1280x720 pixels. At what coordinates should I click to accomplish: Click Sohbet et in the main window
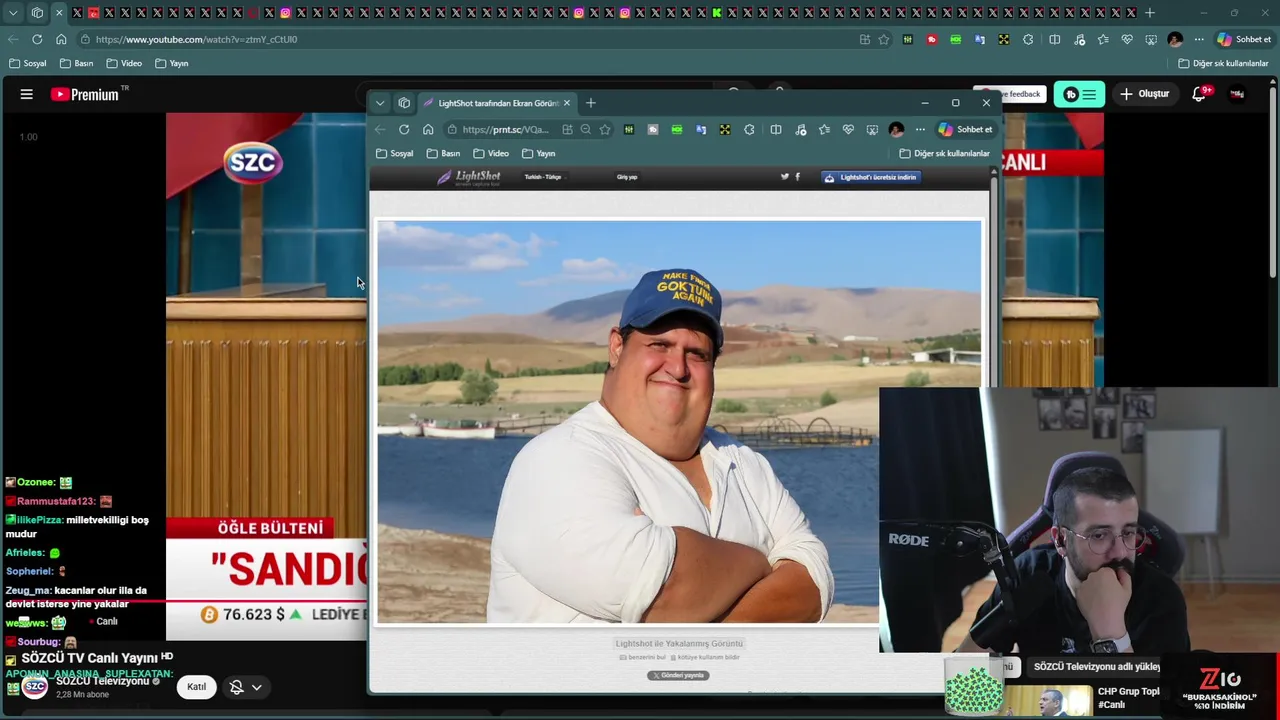click(1244, 39)
